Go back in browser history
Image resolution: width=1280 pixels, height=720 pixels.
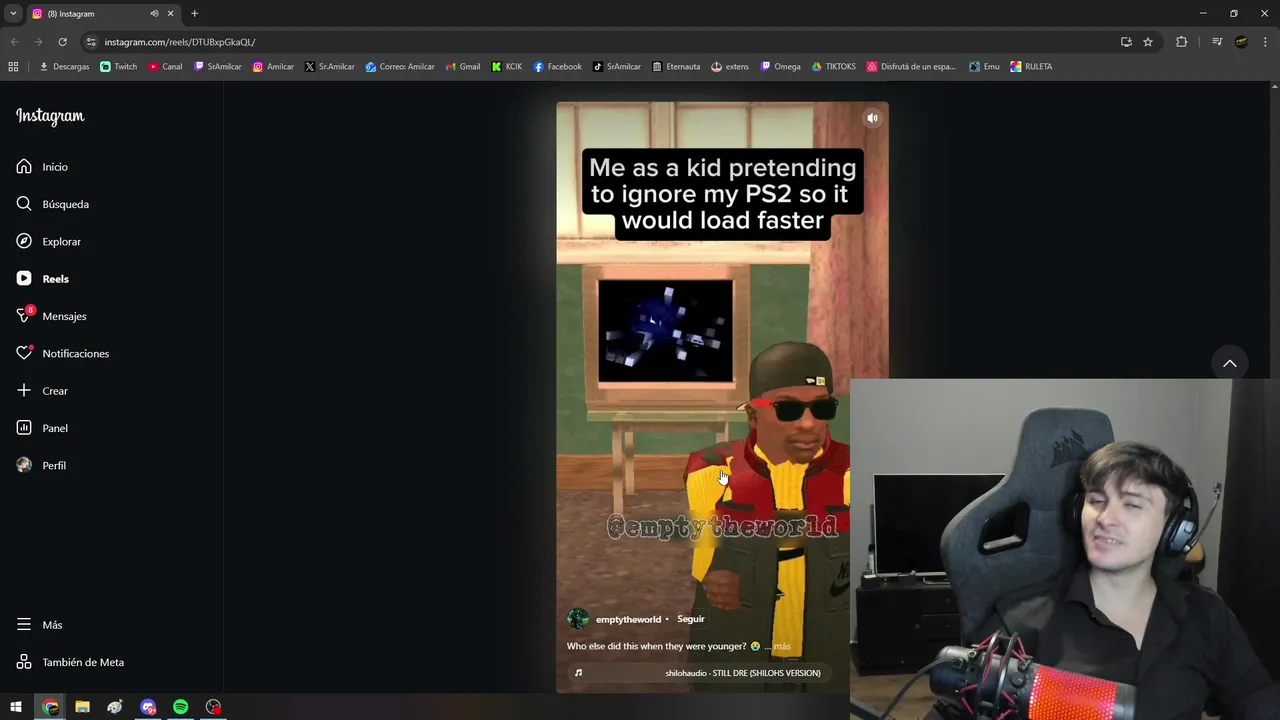point(14,42)
